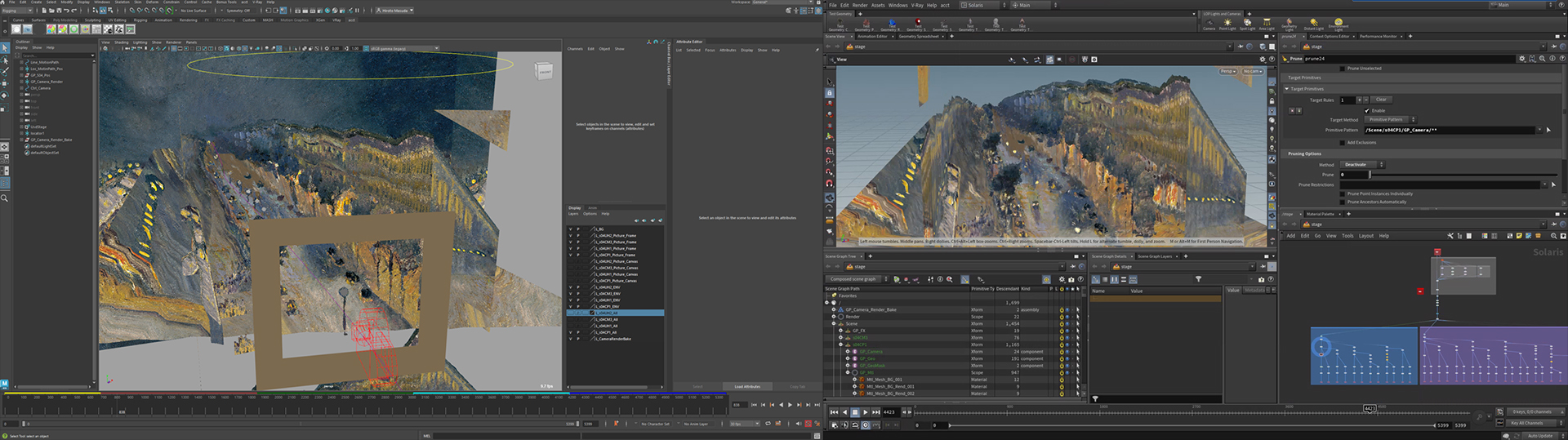Viewport: 1568px width, 440px height.
Task: Select the Point Light shelf tool
Action: click(x=1227, y=24)
